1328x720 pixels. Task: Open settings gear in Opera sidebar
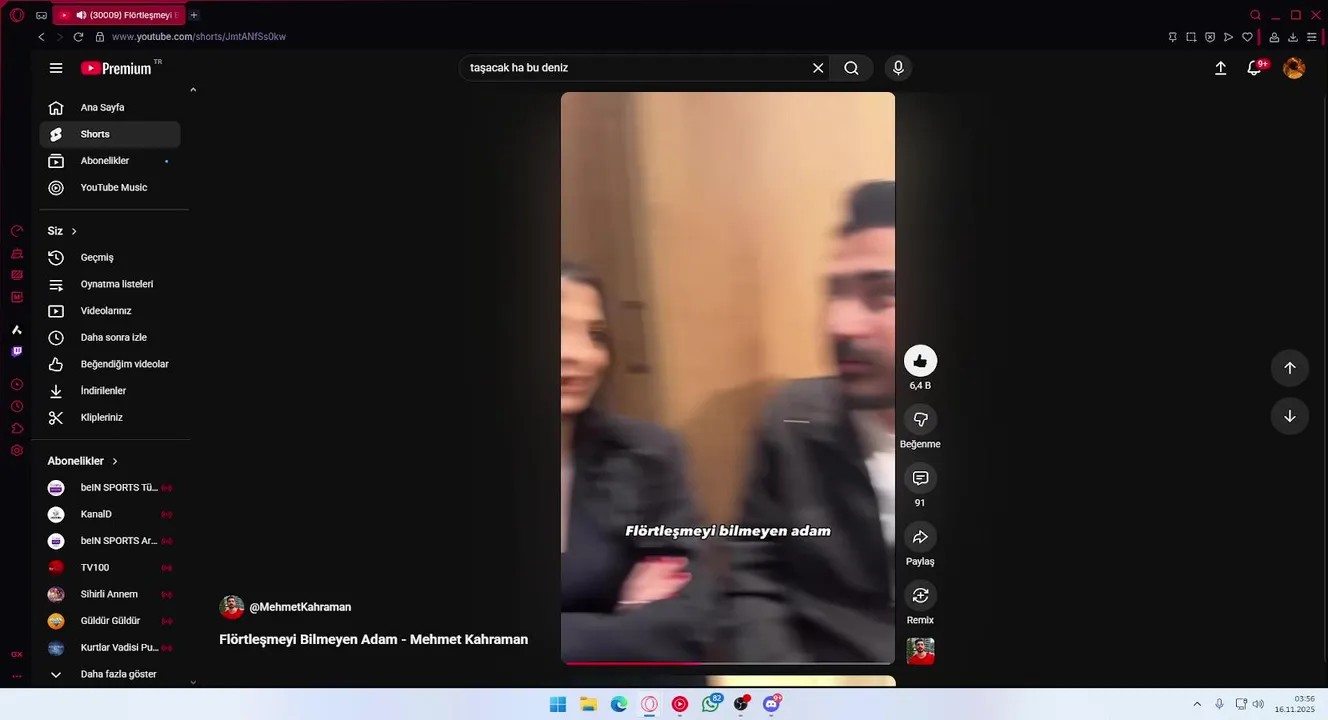point(16,451)
